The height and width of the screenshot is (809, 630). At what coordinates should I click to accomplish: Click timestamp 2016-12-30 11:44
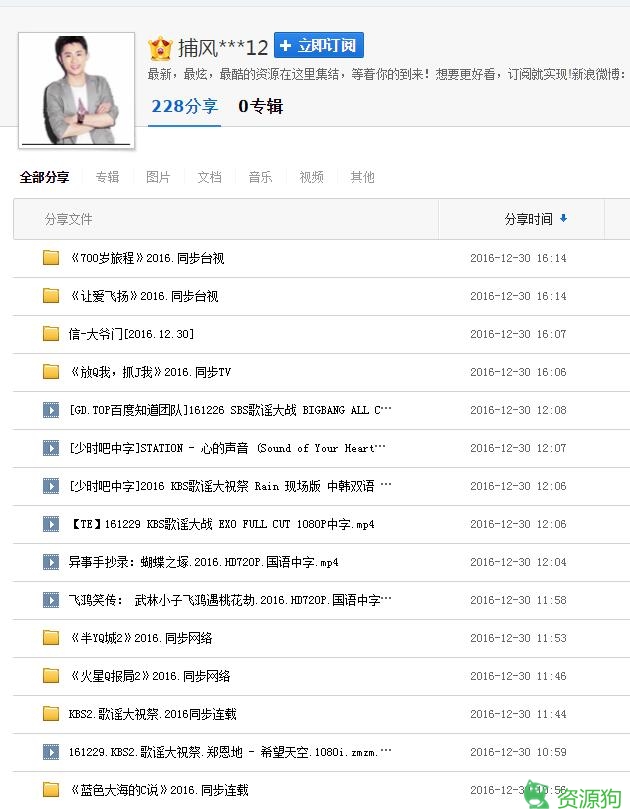tap(518, 715)
